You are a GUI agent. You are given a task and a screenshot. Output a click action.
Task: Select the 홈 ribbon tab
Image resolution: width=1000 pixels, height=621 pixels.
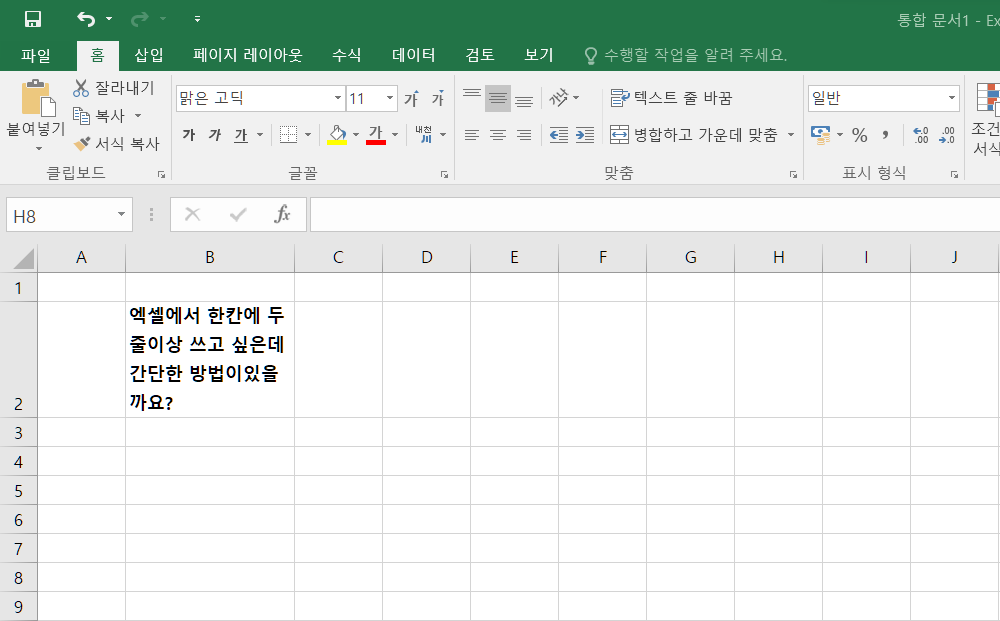pyautogui.click(x=98, y=55)
